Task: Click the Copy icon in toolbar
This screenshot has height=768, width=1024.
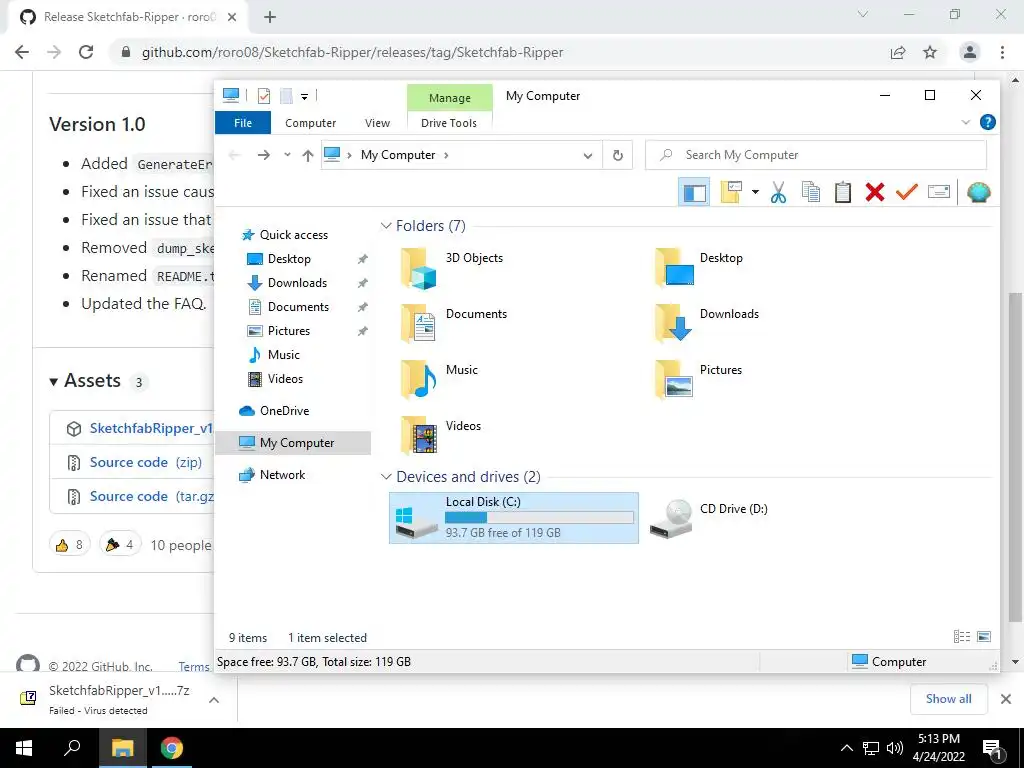Action: (810, 193)
